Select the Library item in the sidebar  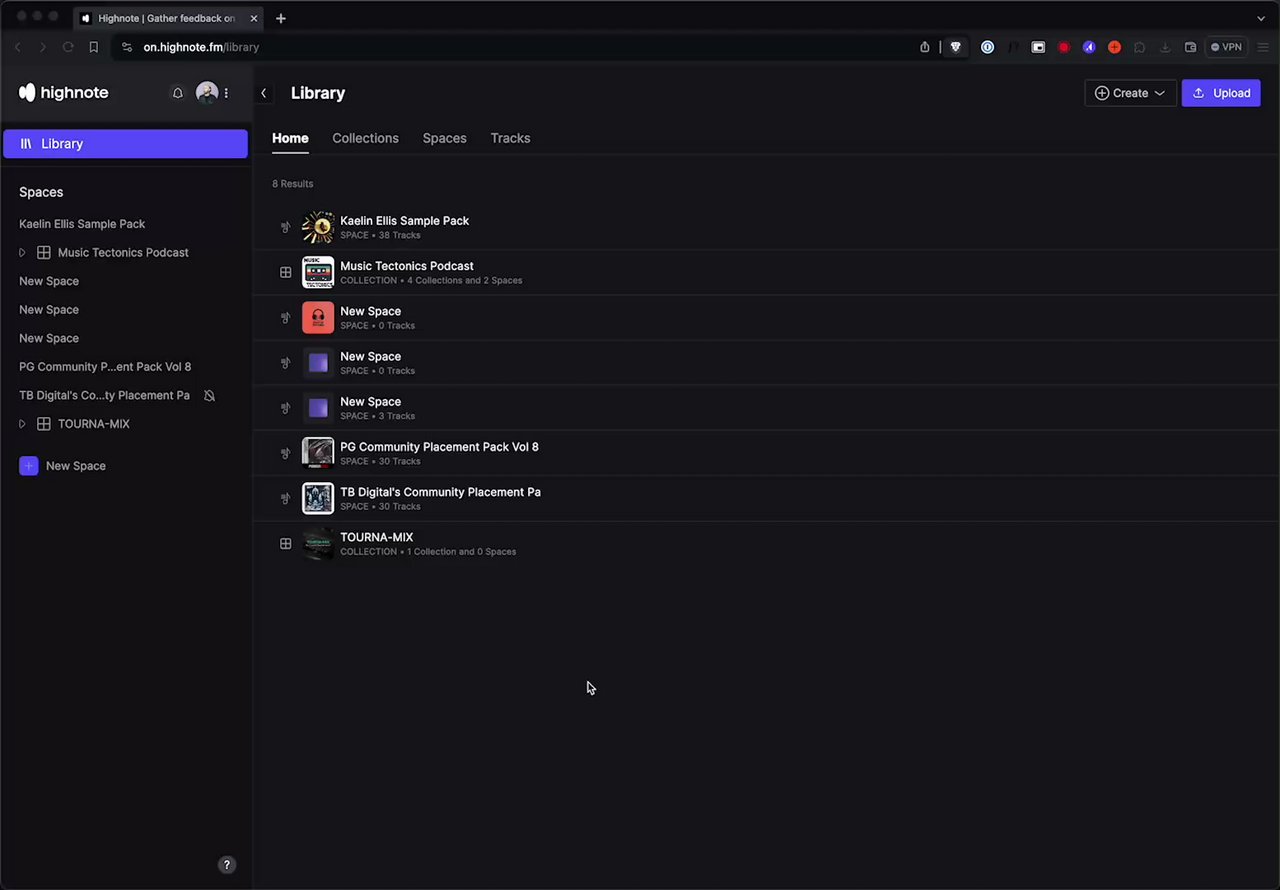pyautogui.click(x=125, y=144)
